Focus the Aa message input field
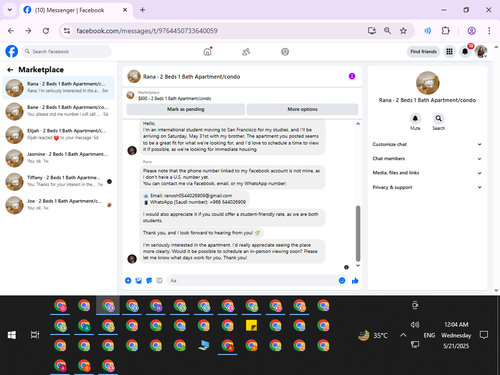The image size is (500, 375). pos(253,281)
